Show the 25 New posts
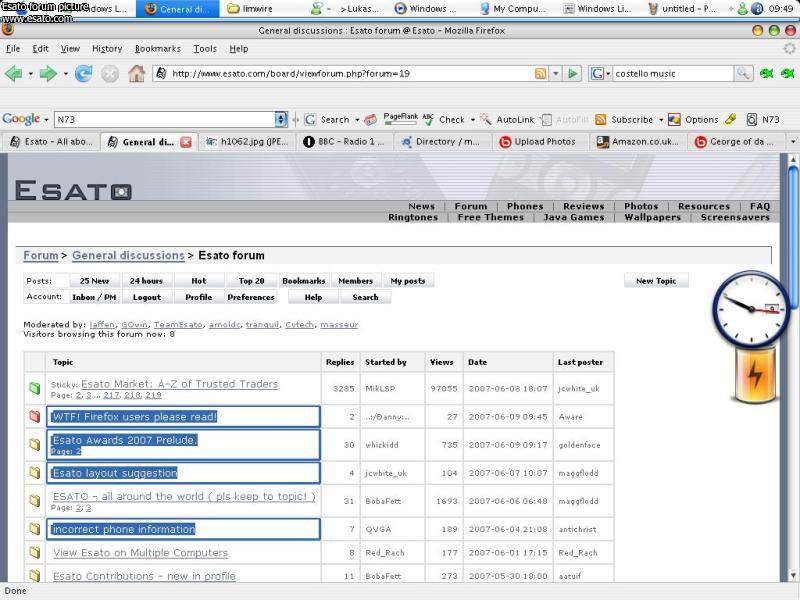 94,281
